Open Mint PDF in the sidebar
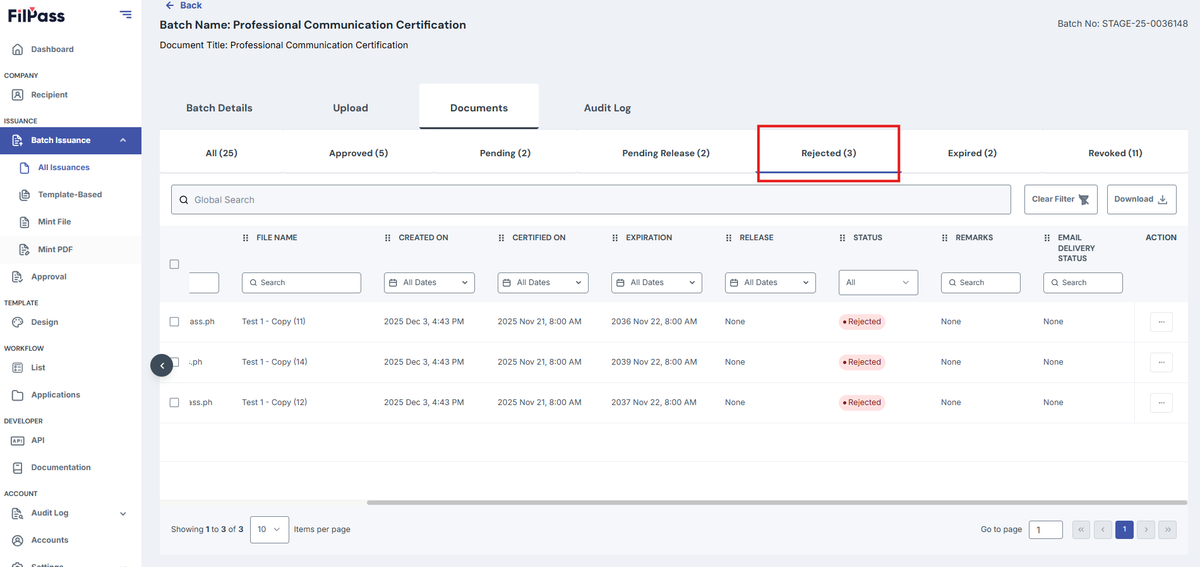Image resolution: width=1200 pixels, height=567 pixels. point(54,249)
